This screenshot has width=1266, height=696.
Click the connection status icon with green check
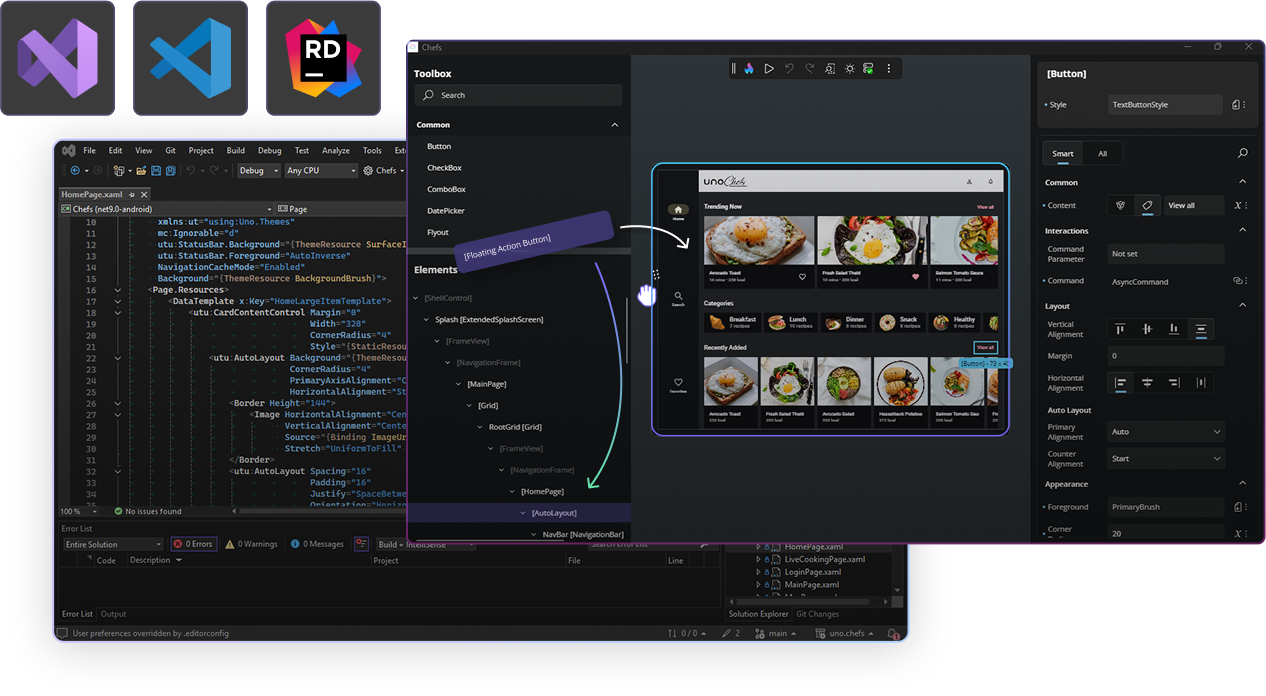click(x=868, y=68)
